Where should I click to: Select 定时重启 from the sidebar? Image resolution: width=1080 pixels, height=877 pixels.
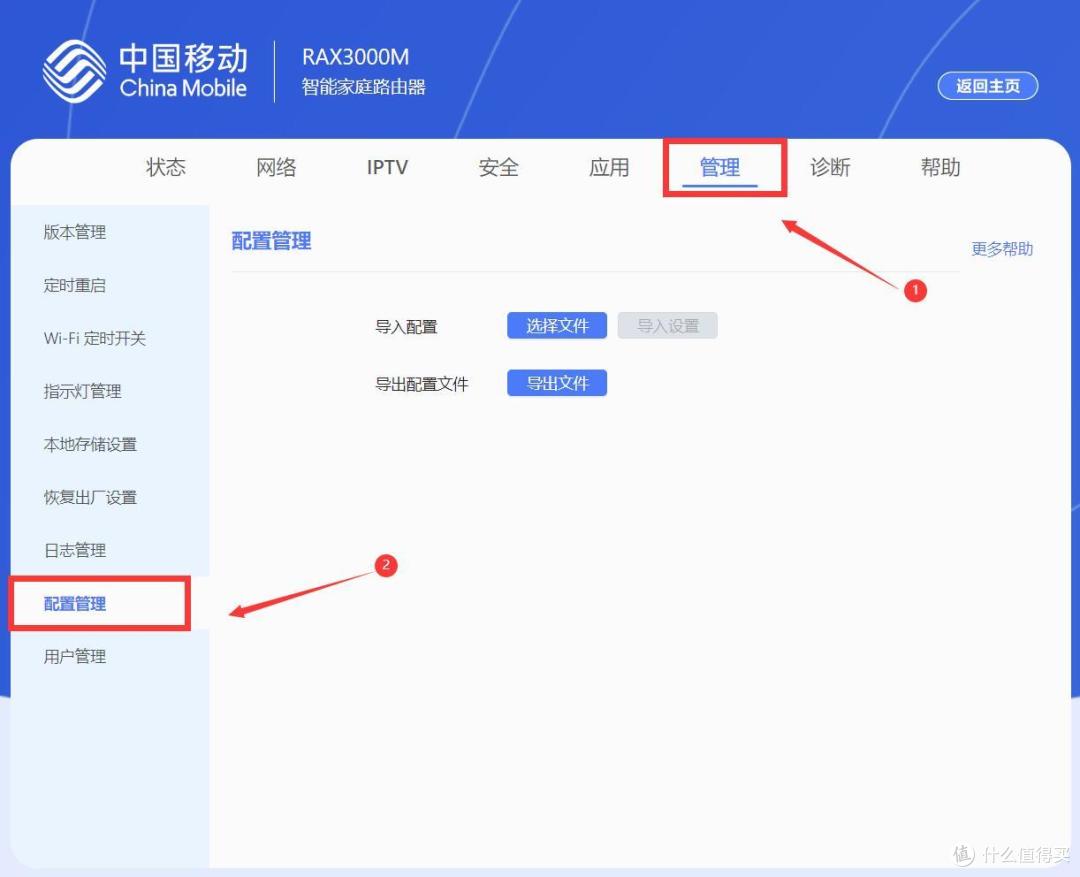pyautogui.click(x=74, y=285)
